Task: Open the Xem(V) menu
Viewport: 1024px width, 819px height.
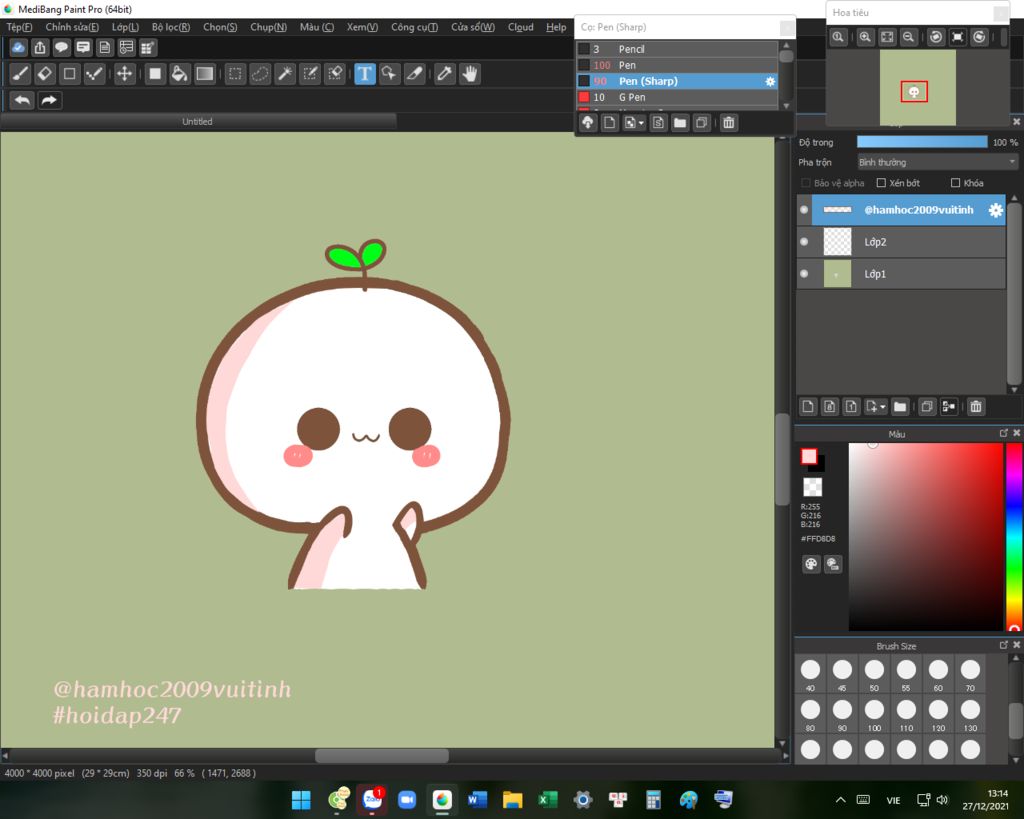Action: click(x=362, y=27)
